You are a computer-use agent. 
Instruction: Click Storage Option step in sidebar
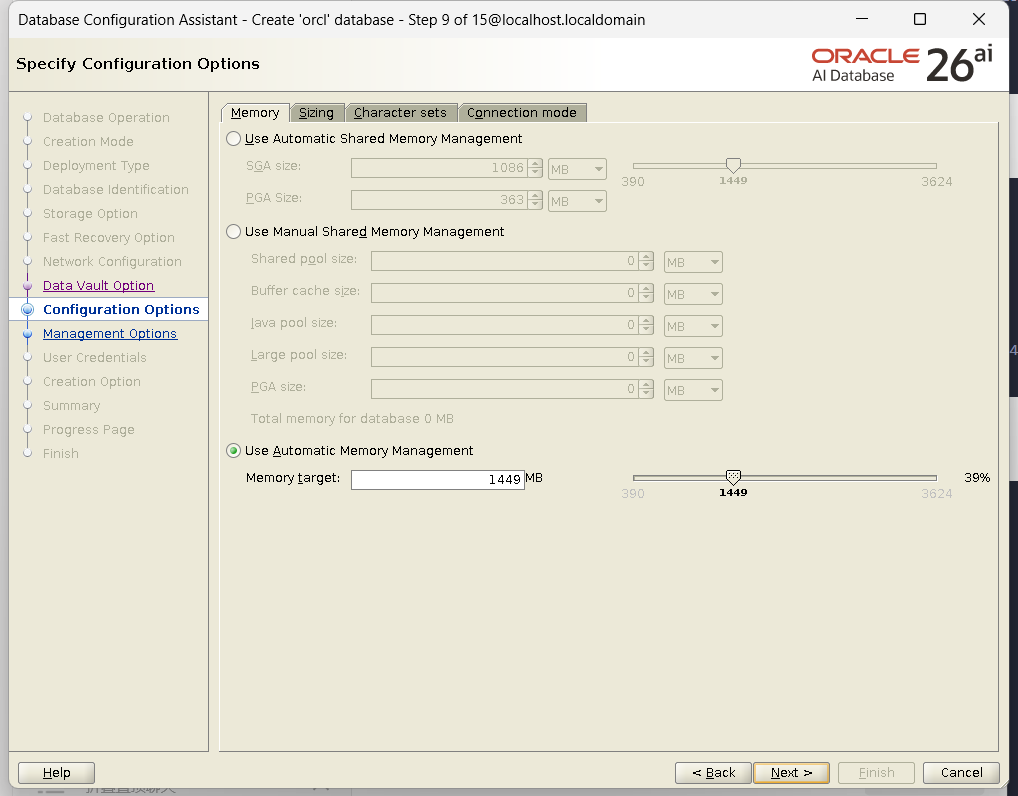coord(90,214)
